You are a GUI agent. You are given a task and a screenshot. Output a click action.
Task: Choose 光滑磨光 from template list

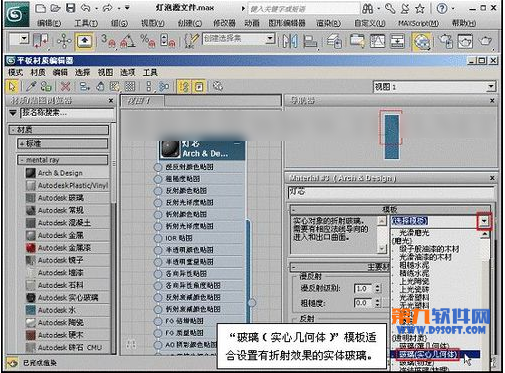click(x=414, y=233)
